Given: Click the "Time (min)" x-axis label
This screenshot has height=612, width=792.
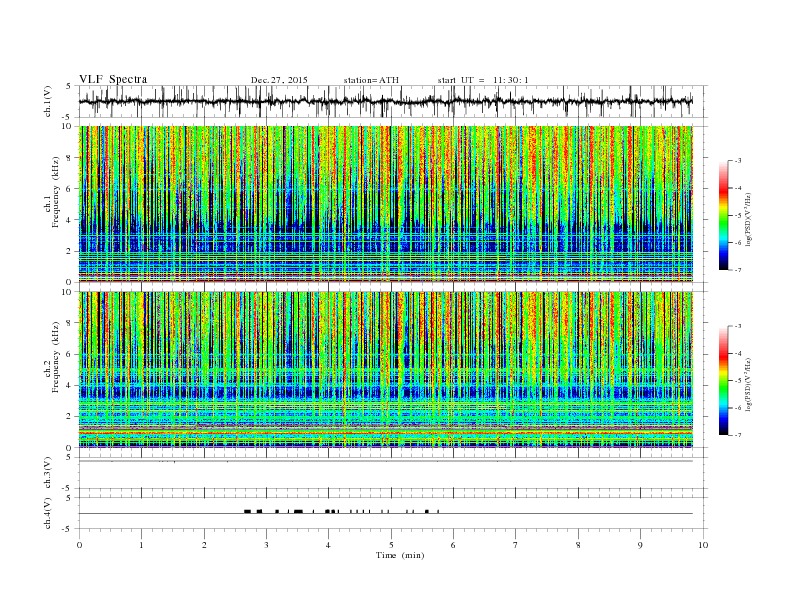Looking at the screenshot, I should coord(400,555).
